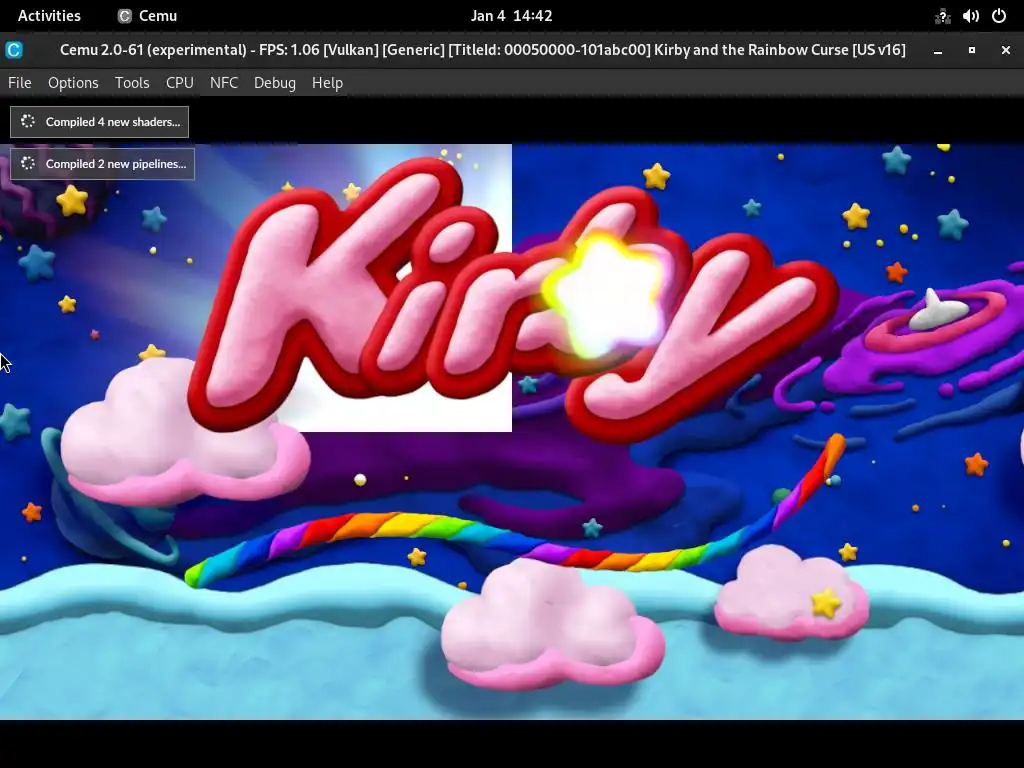The height and width of the screenshot is (768, 1024).
Task: Click the 'Compiled 4 new shaders...' notification
Action: pos(99,122)
